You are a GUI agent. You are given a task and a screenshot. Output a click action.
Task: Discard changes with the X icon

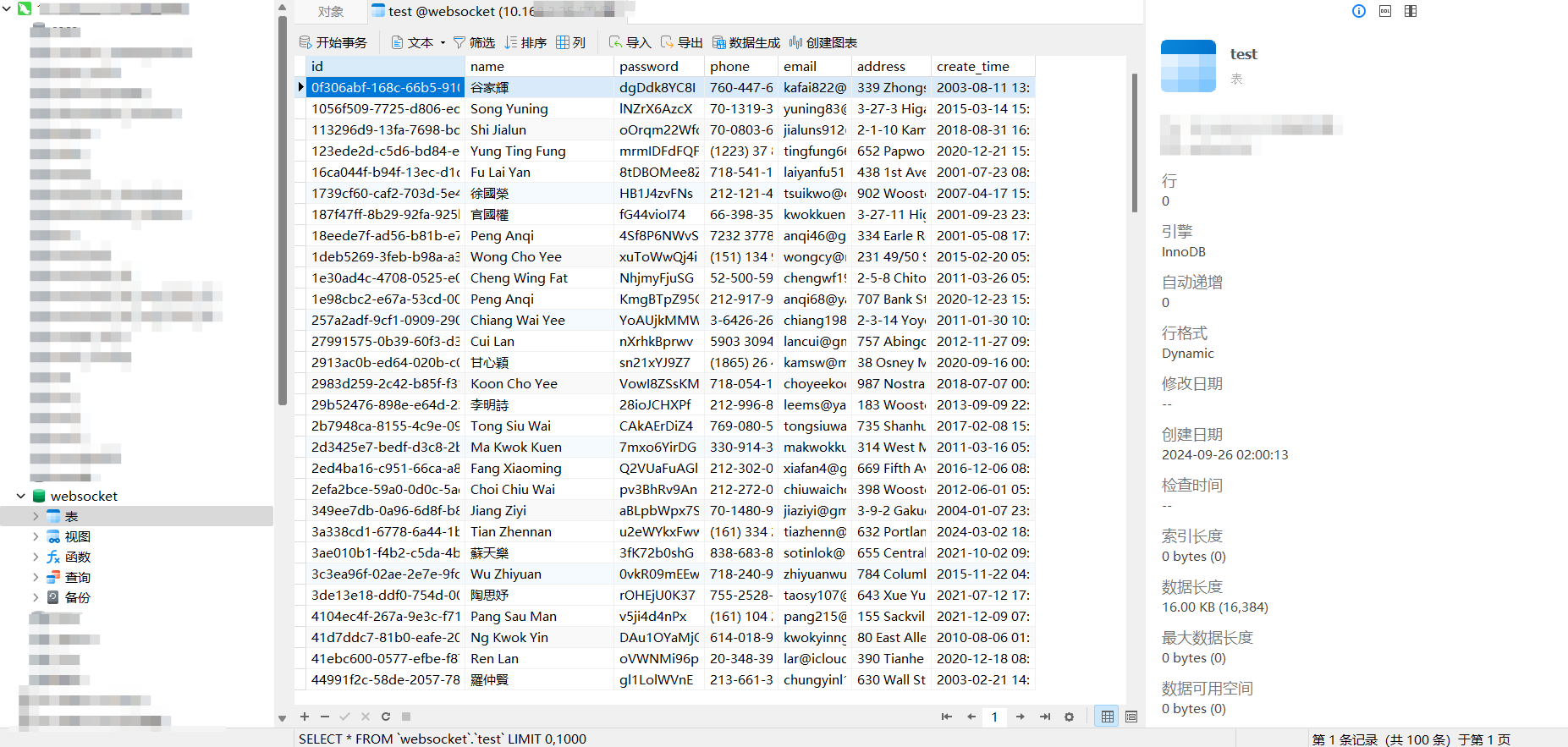(366, 717)
